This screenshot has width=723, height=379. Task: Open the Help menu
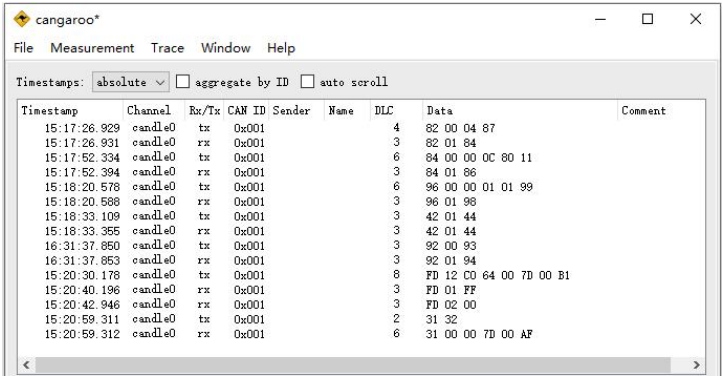click(x=281, y=48)
